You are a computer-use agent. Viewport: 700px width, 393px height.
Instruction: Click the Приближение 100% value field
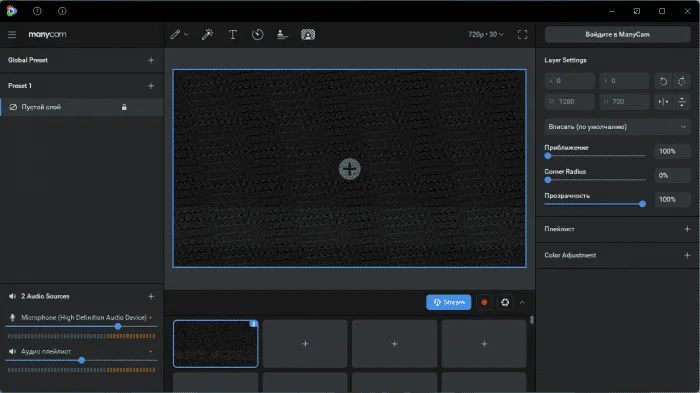[x=672, y=151]
